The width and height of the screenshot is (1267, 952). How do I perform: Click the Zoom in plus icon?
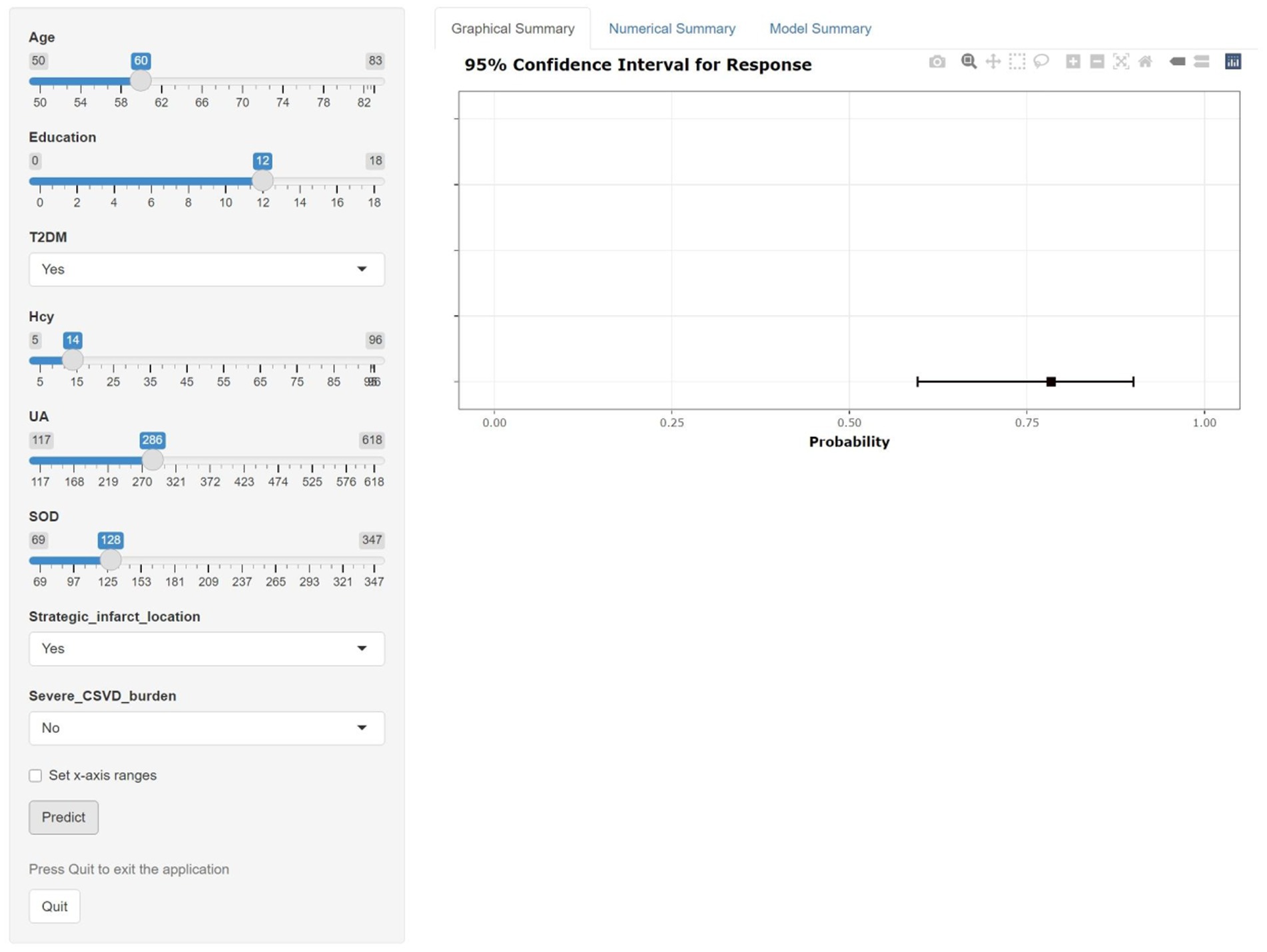coord(1073,62)
